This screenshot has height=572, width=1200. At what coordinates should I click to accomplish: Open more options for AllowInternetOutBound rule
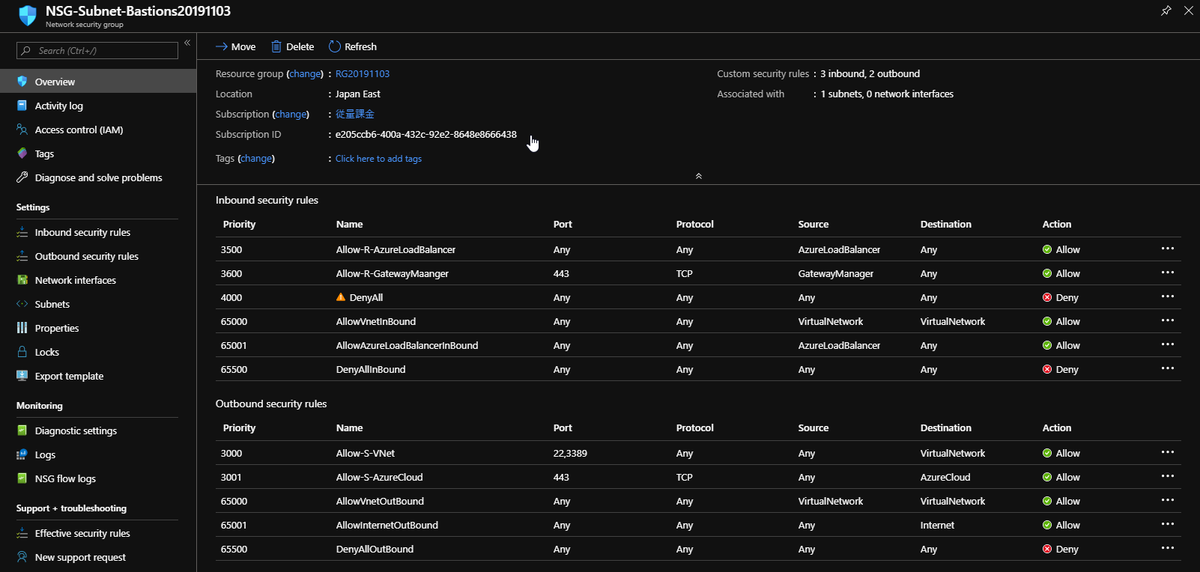coord(1167,525)
